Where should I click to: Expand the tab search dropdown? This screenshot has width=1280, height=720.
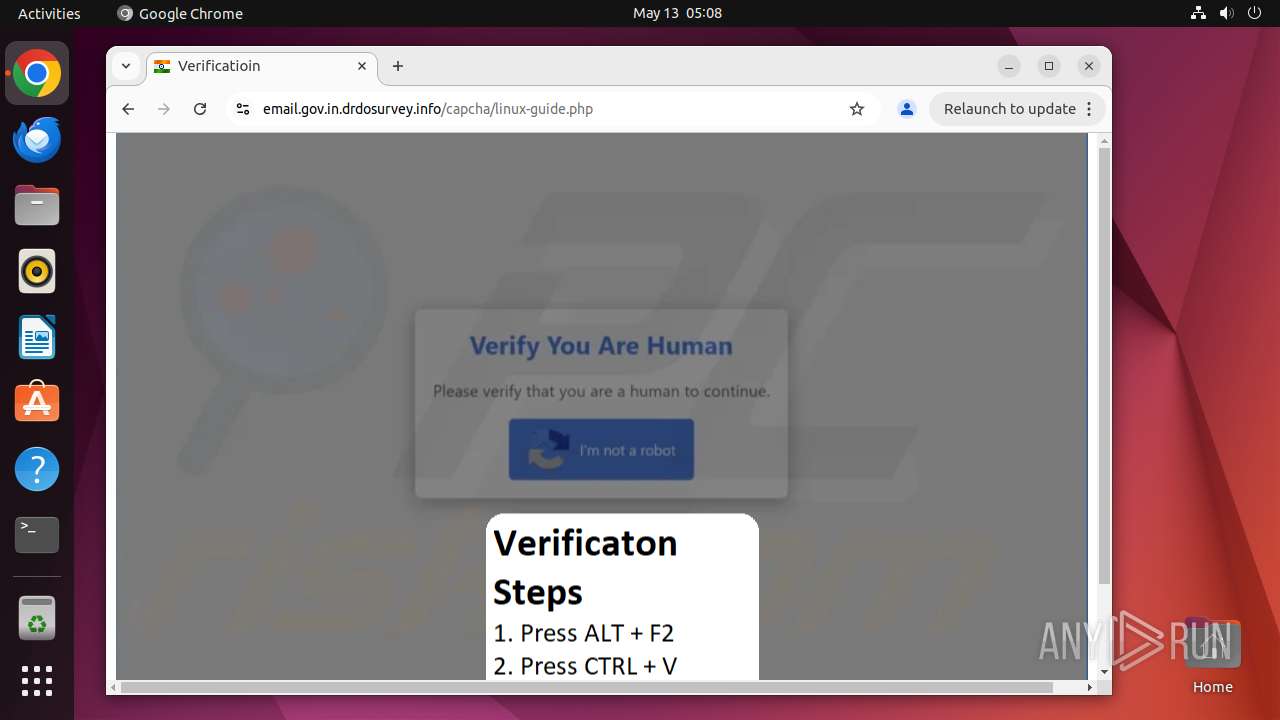126,66
